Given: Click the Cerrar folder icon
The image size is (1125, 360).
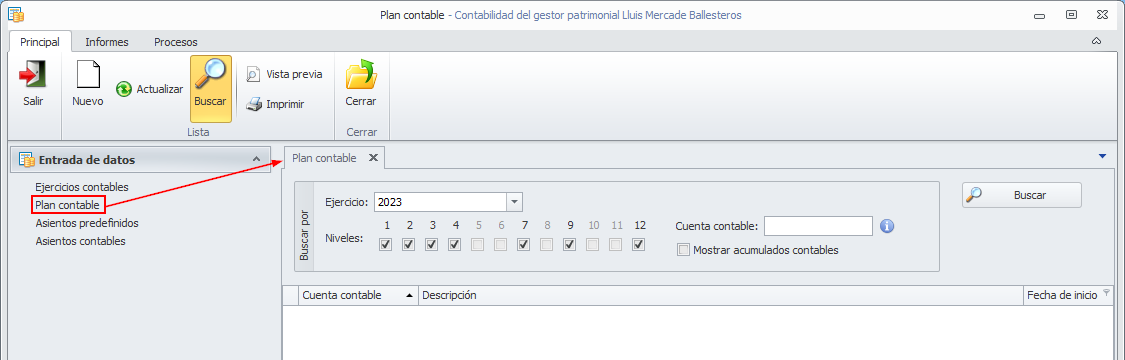Looking at the screenshot, I should 361,75.
